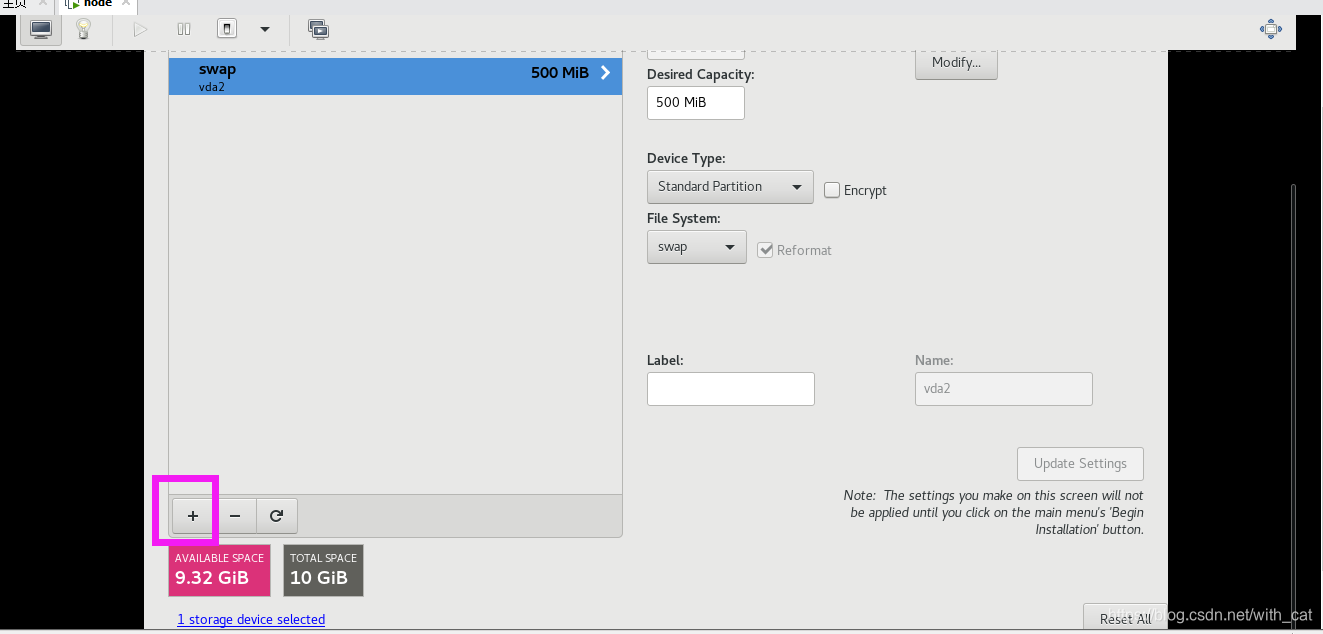Click the Reset All button
1323x634 pixels.
(1125, 618)
